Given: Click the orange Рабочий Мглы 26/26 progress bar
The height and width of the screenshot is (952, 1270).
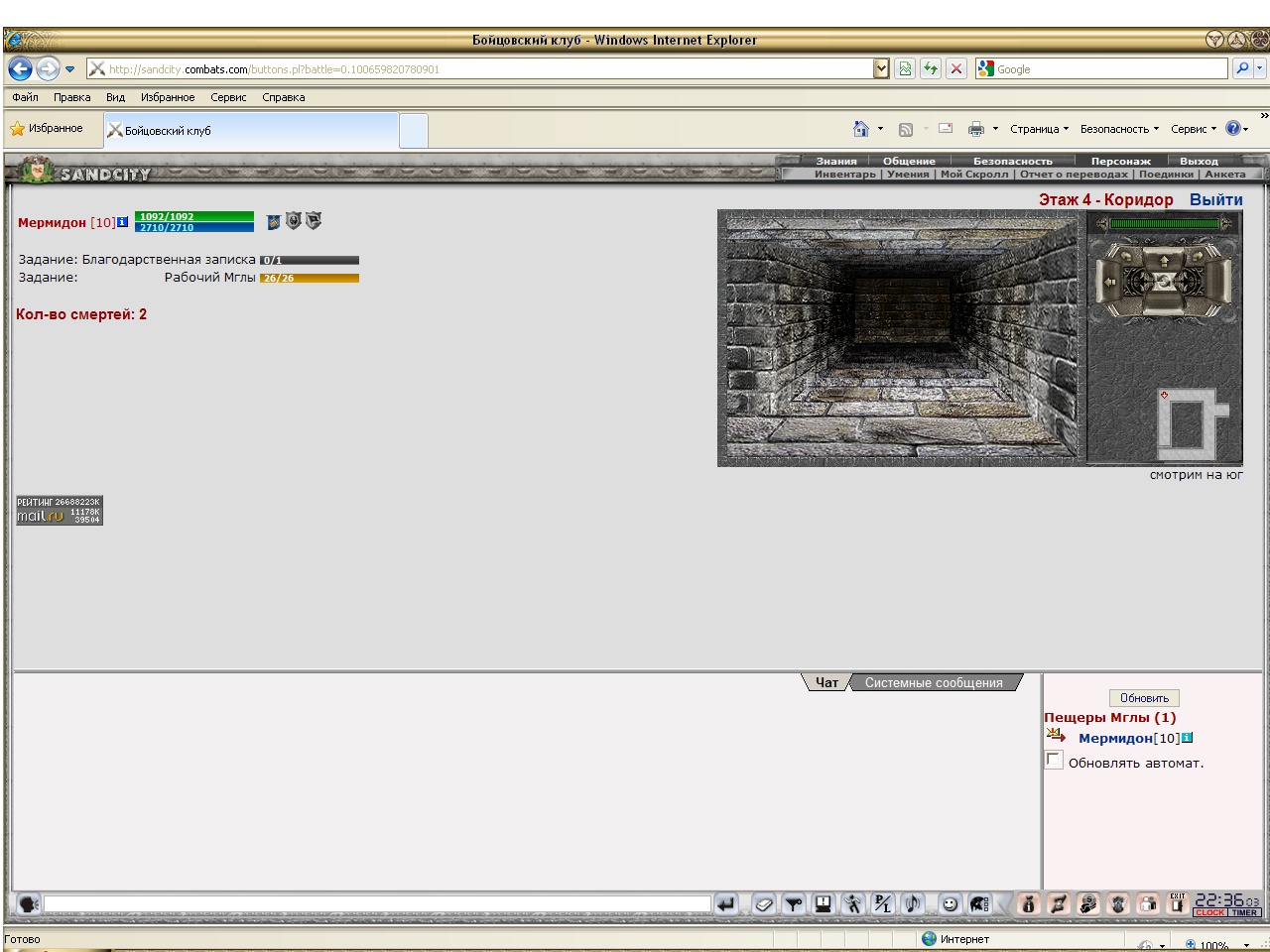Looking at the screenshot, I should tap(310, 278).
